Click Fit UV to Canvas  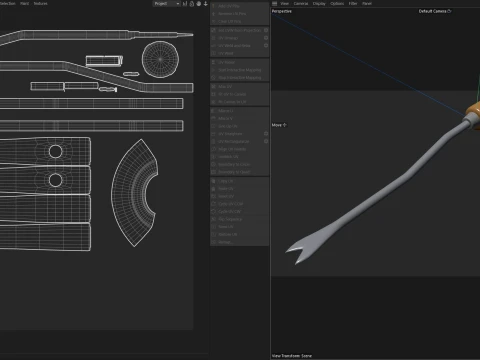(x=239, y=94)
